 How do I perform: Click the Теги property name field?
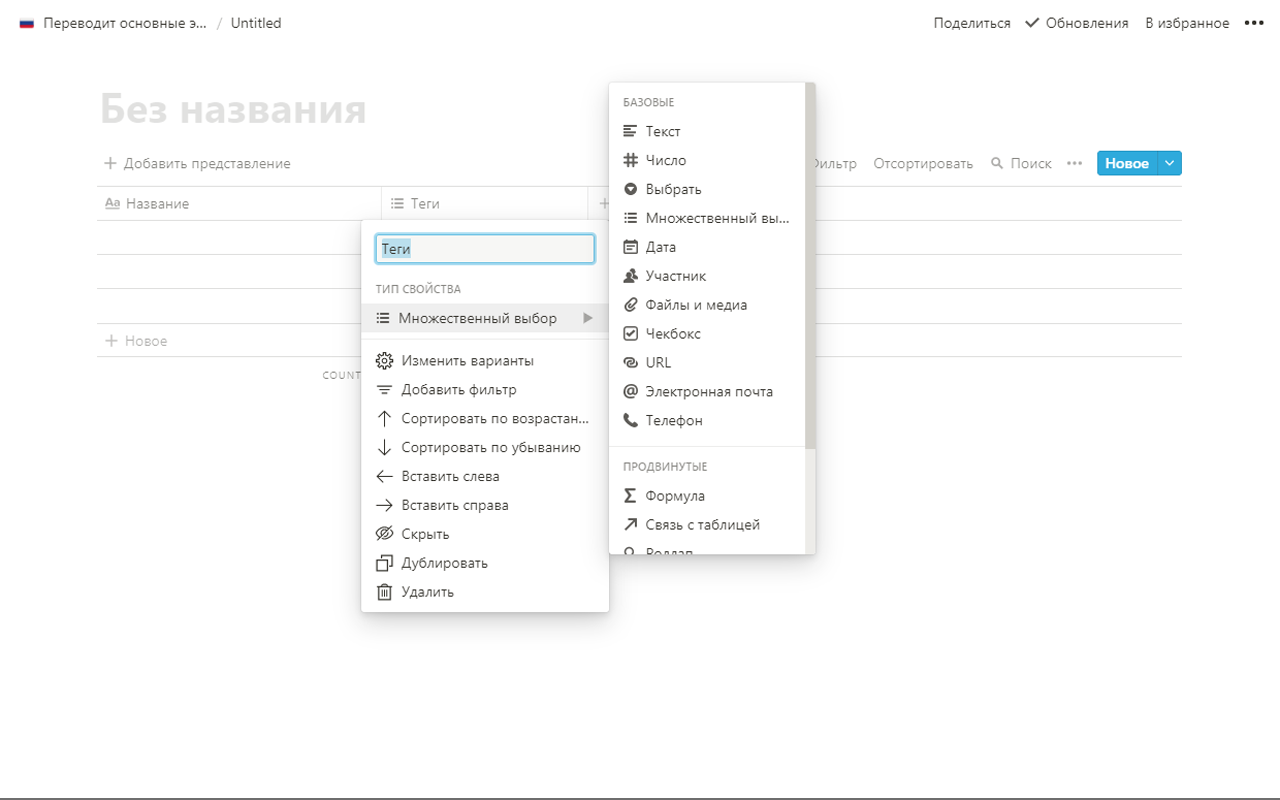[485, 249]
